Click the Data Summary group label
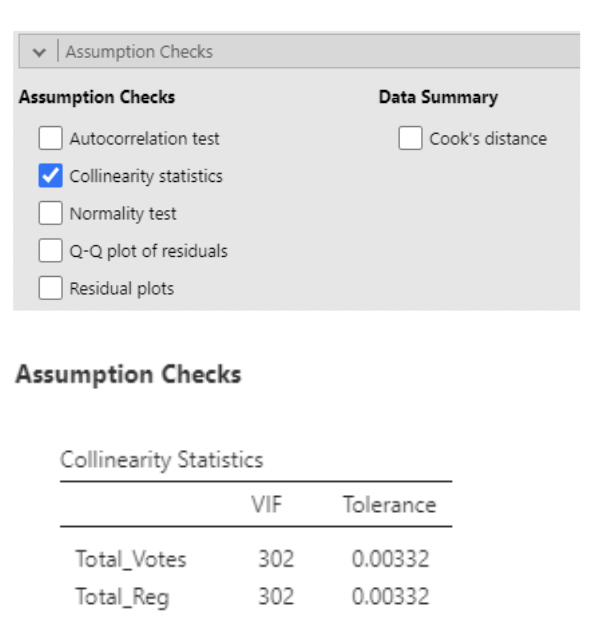The width and height of the screenshot is (600, 622). coord(437,97)
